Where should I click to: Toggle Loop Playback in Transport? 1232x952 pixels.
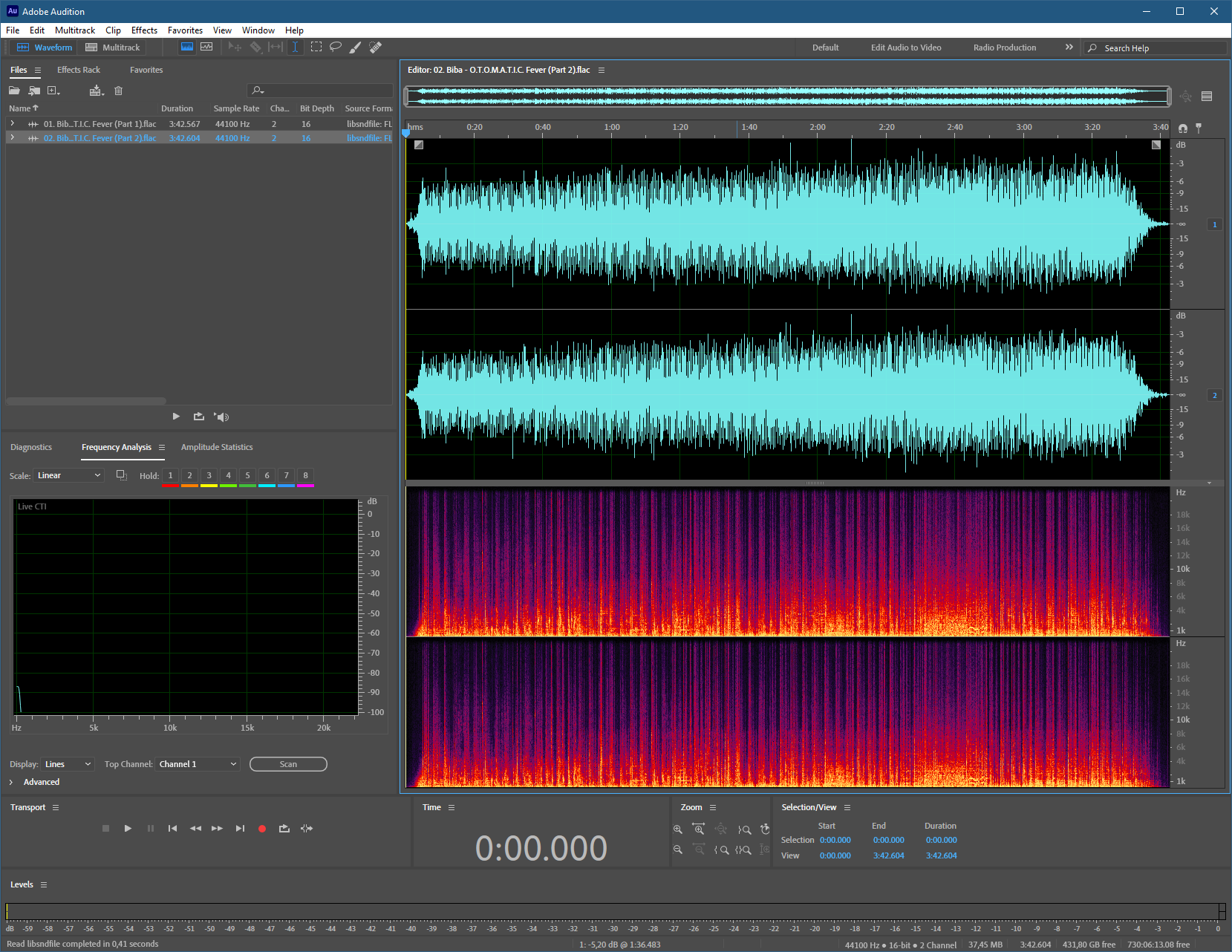tap(284, 828)
